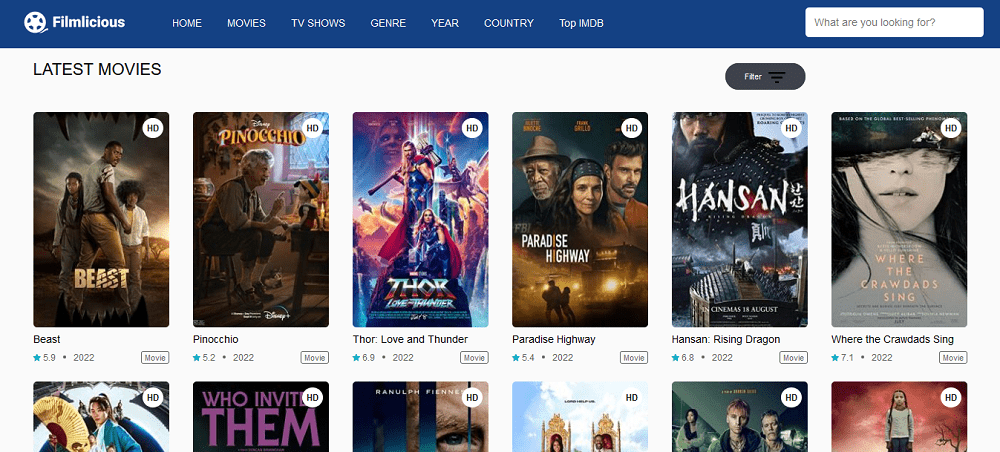Click the LATEST MOVIES heading

click(97, 69)
